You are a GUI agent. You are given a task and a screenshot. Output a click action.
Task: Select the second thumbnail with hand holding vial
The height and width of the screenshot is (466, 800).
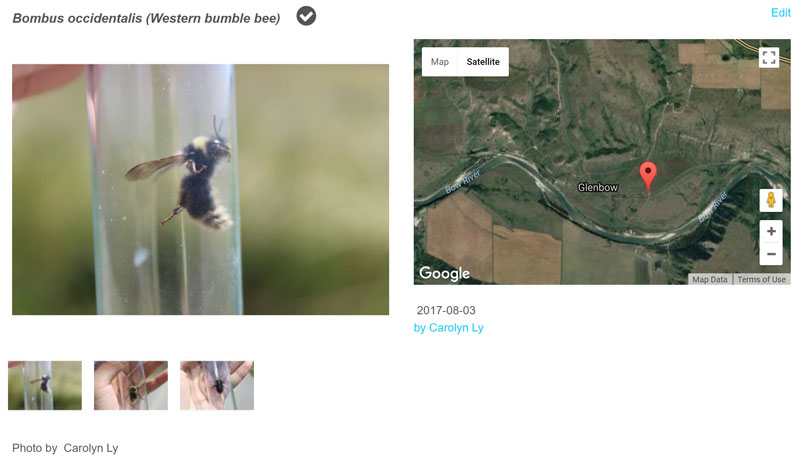point(131,385)
